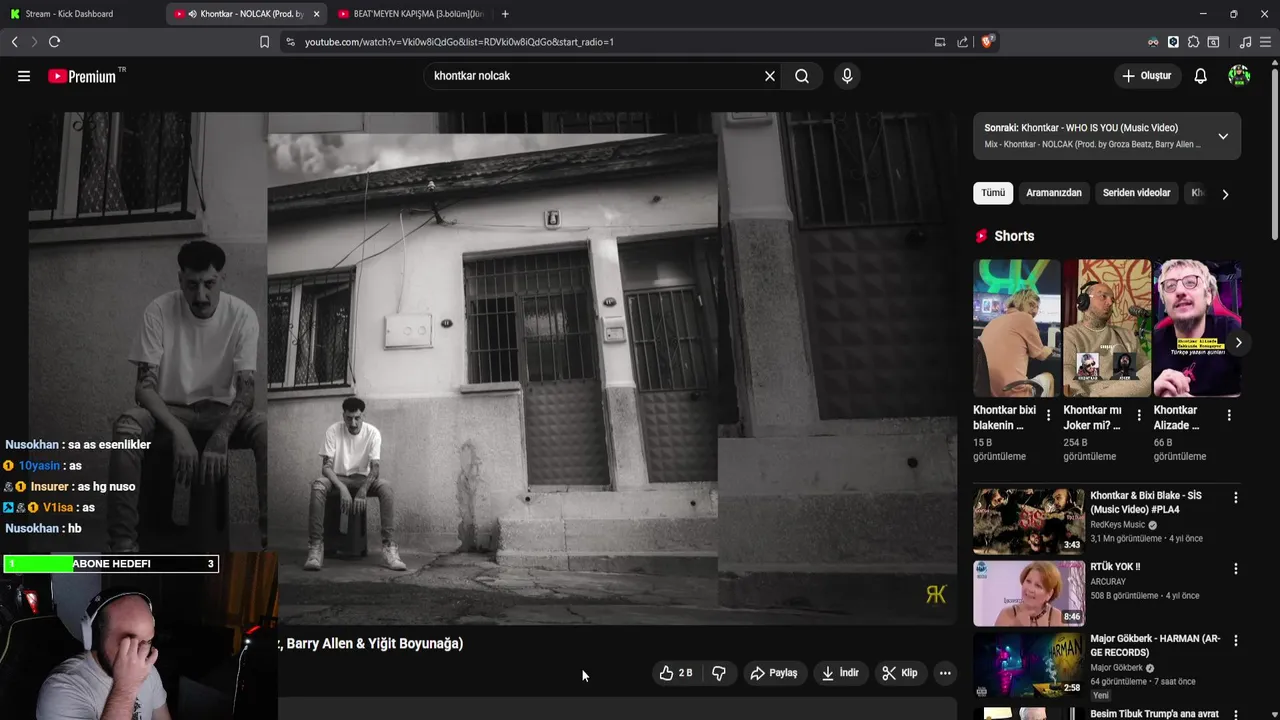
Task: Open the Brave browser main menu
Action: [x=1265, y=42]
